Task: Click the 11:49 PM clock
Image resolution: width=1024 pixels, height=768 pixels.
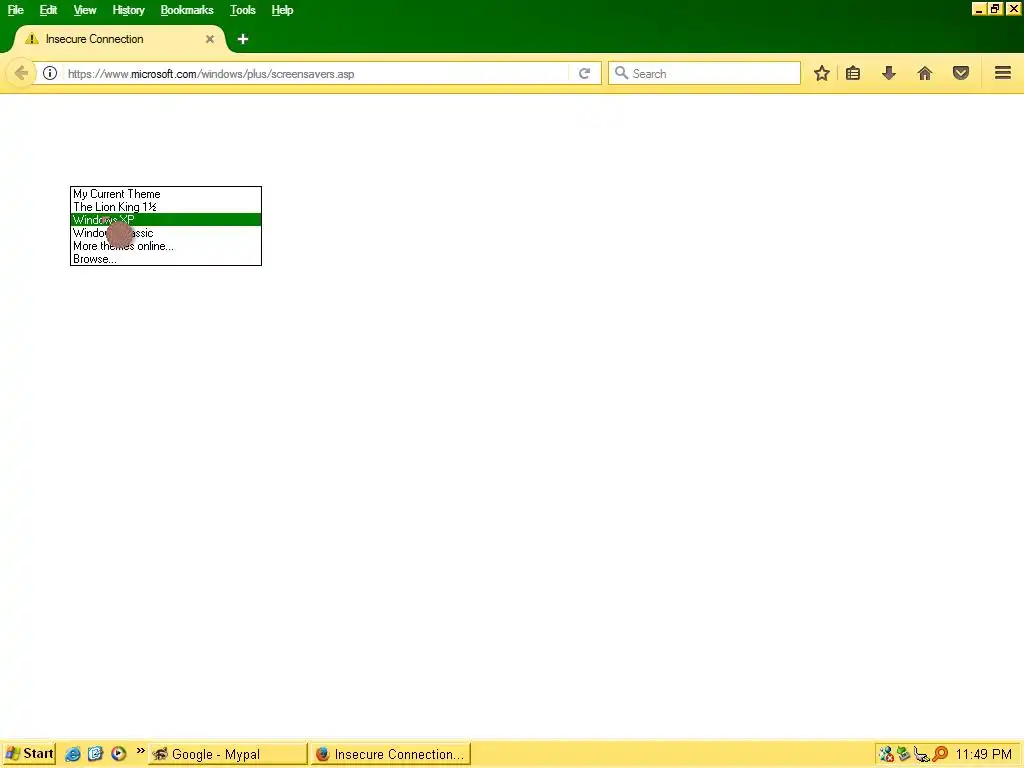Action: [984, 754]
